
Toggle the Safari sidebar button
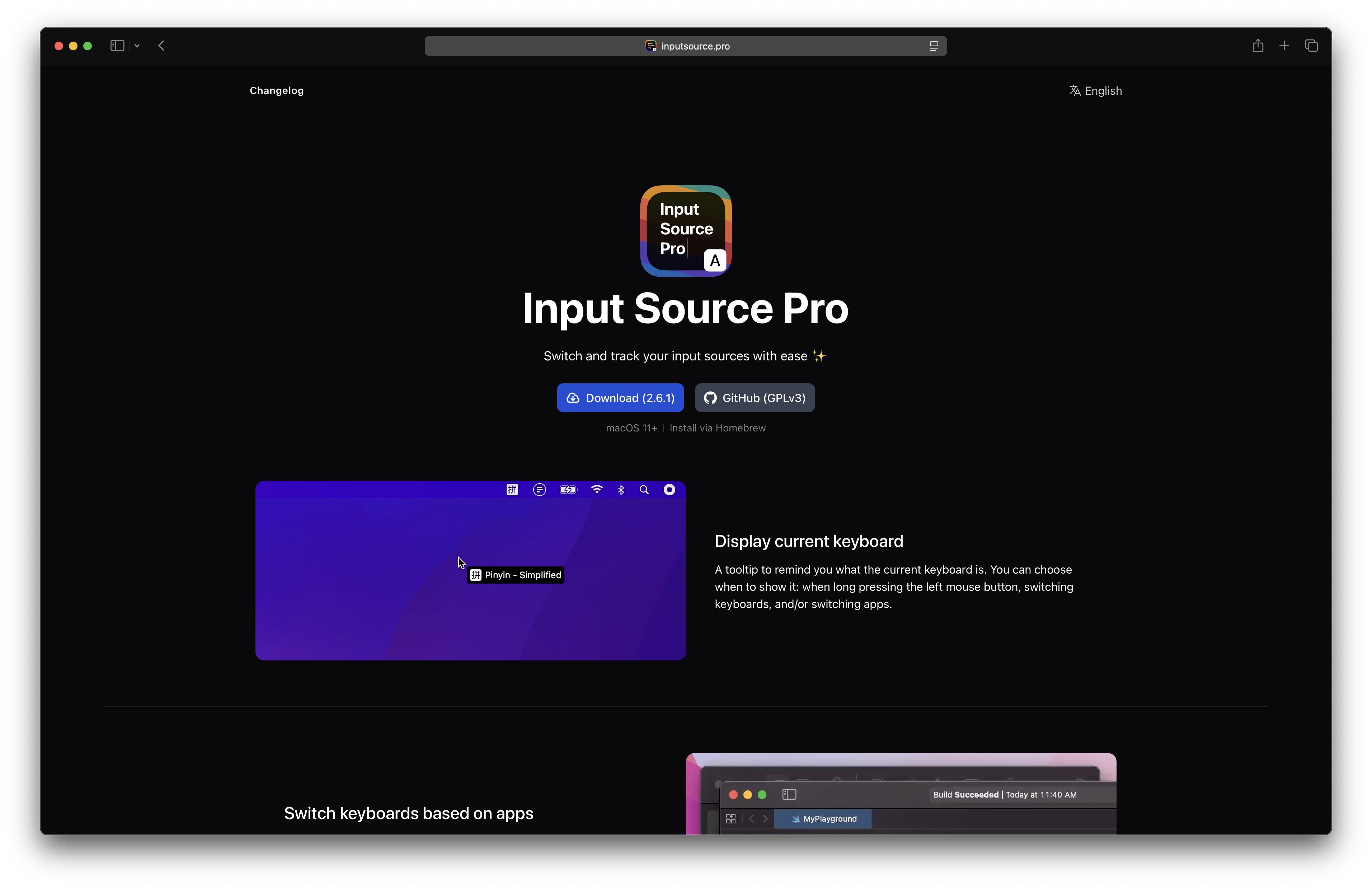pyautogui.click(x=117, y=46)
